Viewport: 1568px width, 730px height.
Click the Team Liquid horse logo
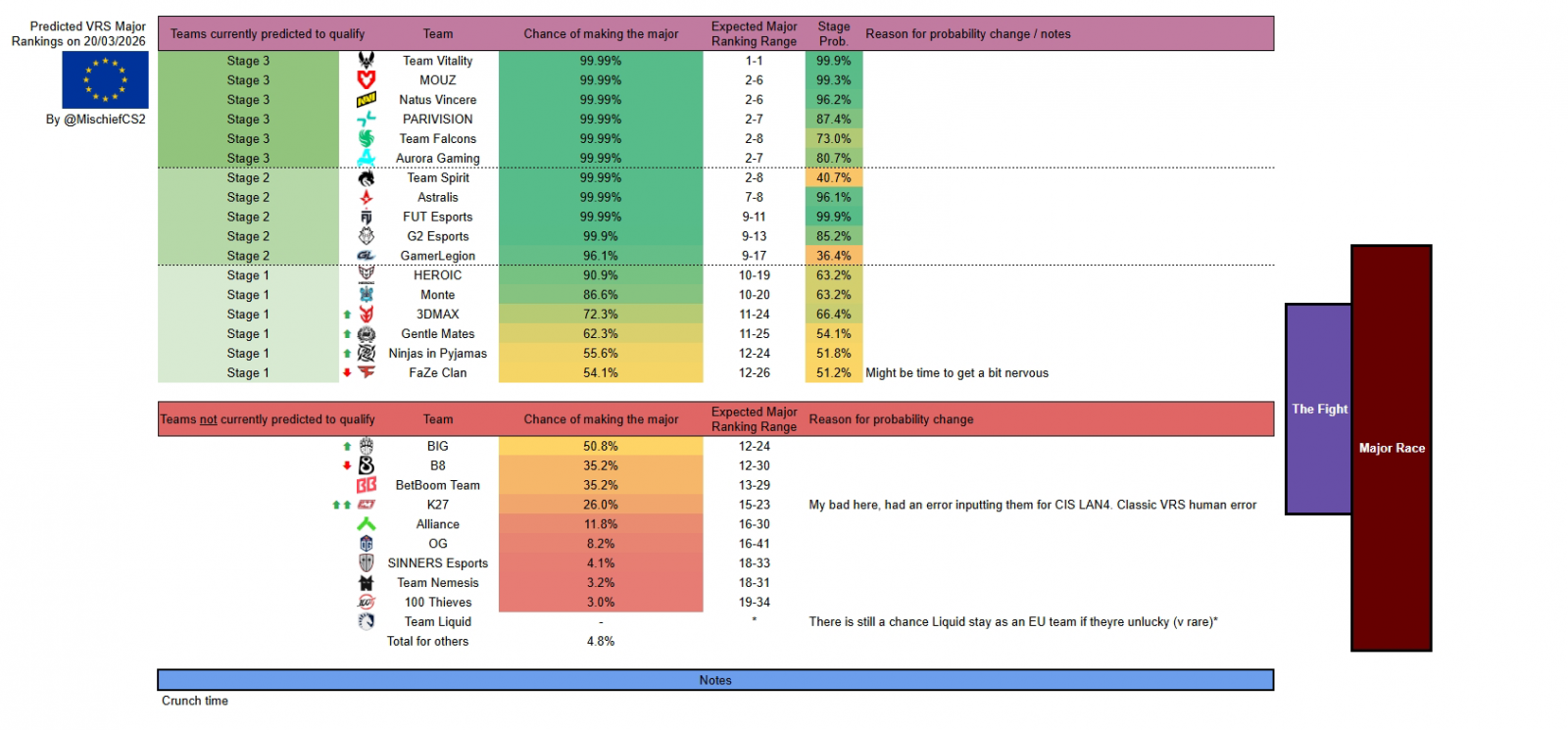366,621
